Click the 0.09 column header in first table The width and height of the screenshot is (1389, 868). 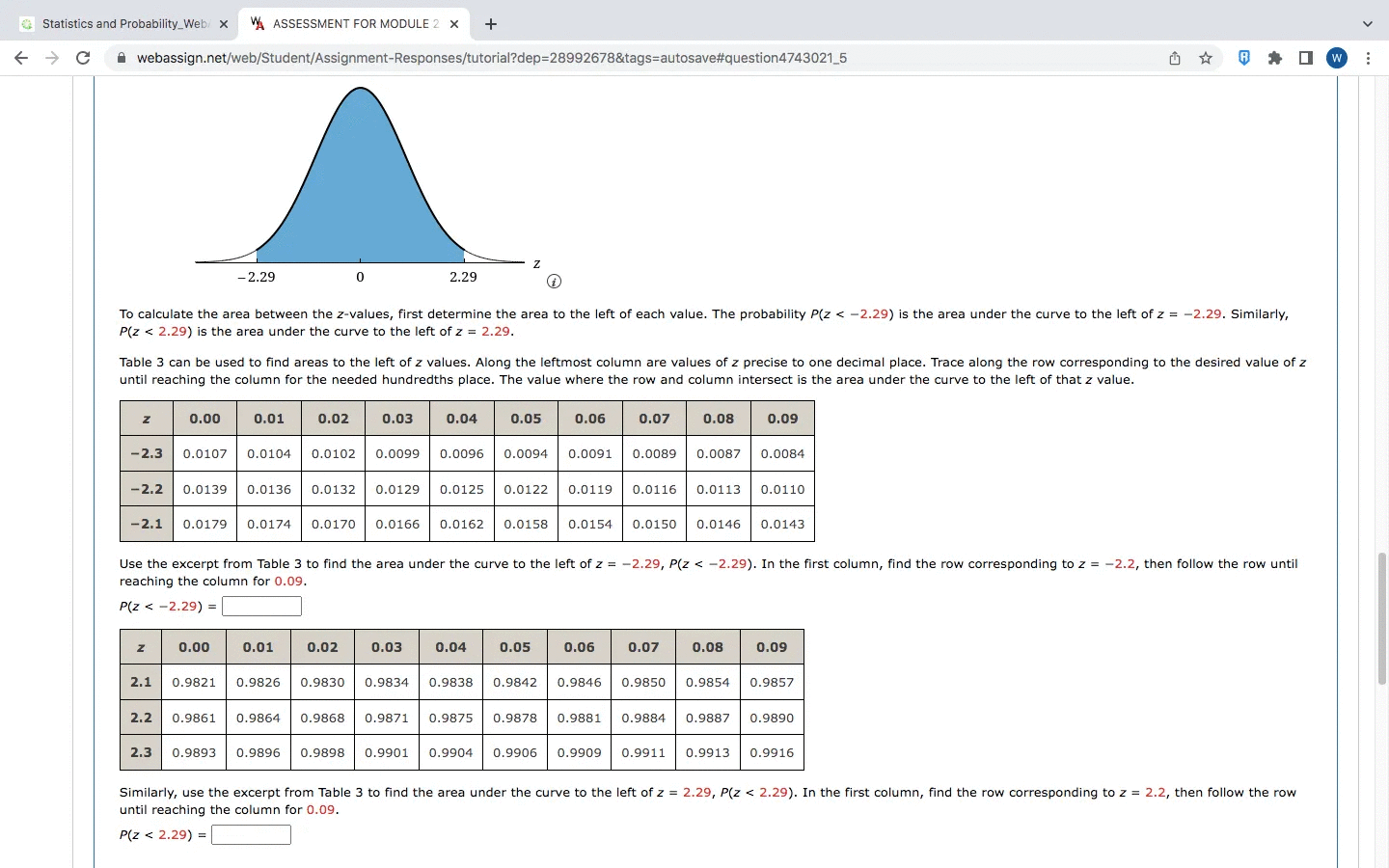[x=782, y=419]
